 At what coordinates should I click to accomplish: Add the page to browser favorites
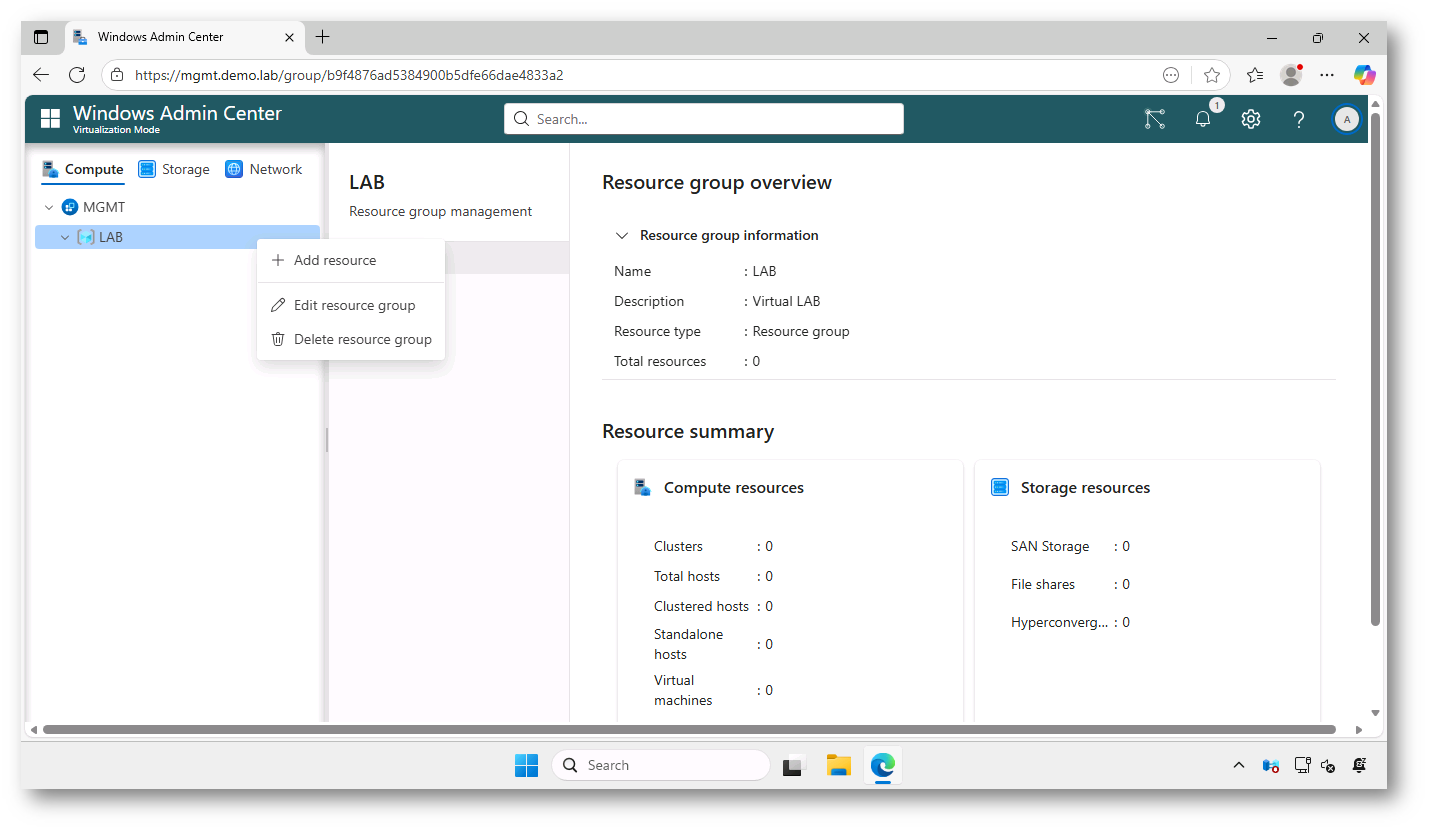tap(1212, 74)
